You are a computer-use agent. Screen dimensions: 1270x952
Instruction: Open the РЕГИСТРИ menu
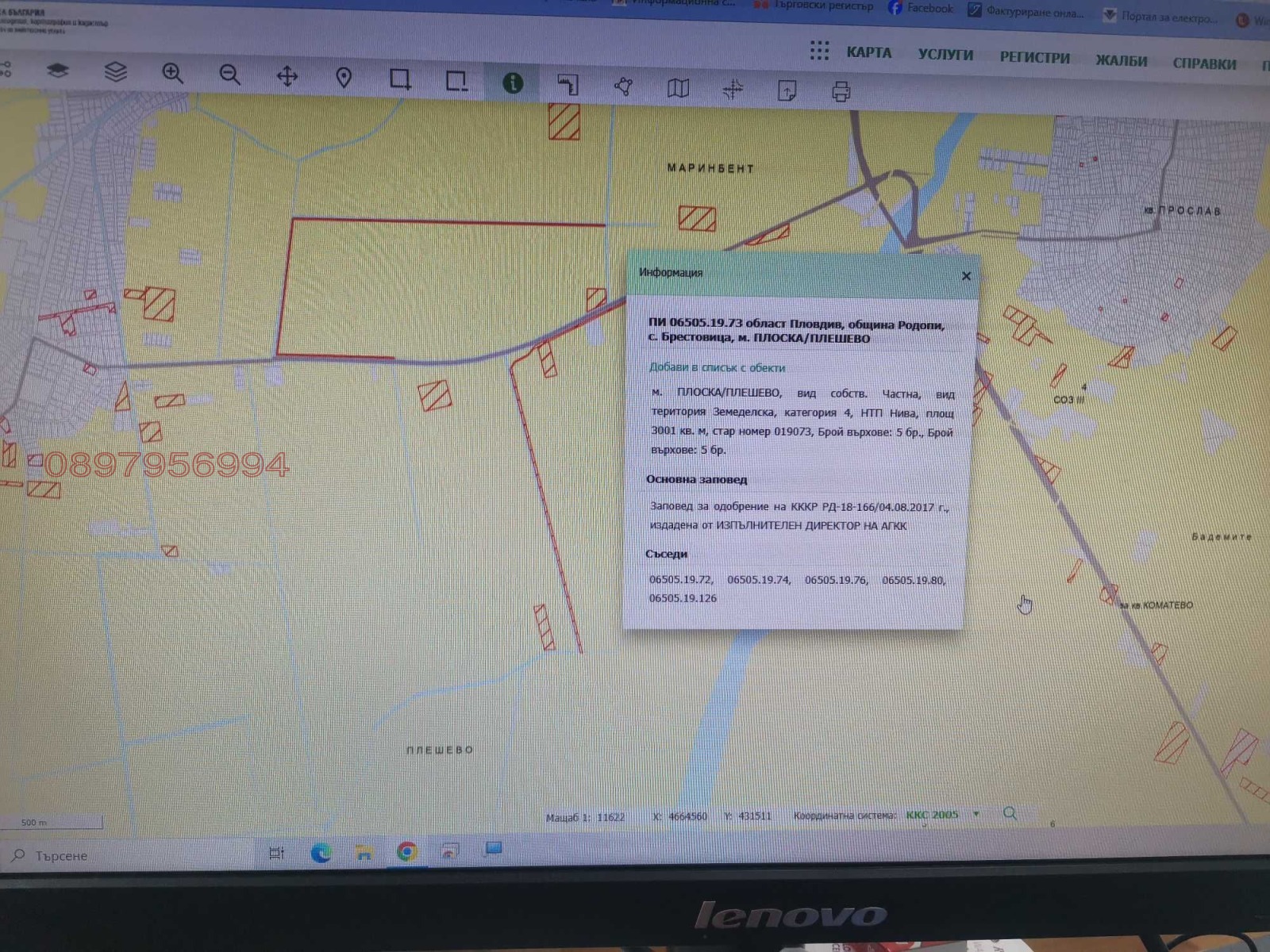pos(1034,58)
